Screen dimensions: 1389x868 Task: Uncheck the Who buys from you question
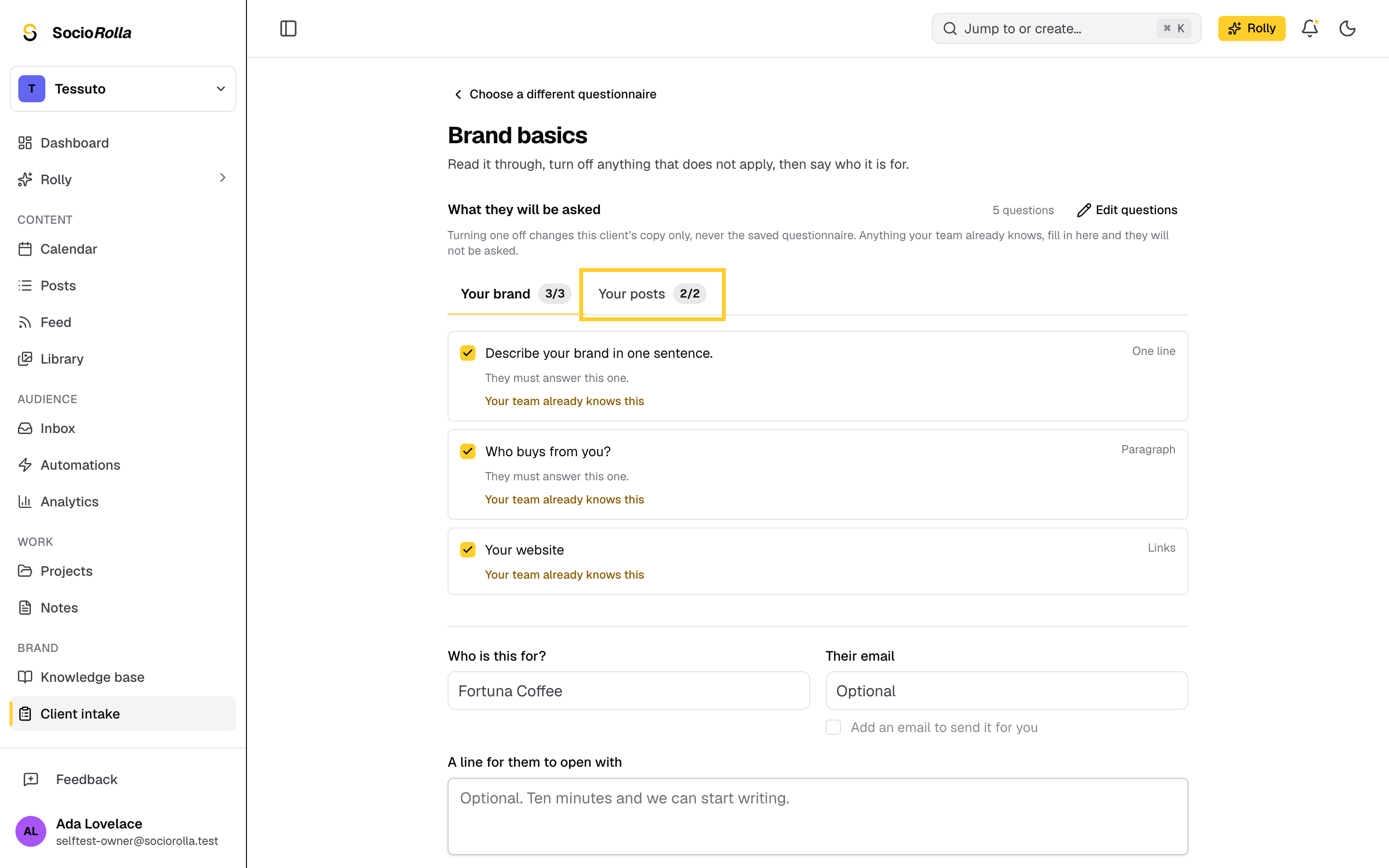(468, 451)
